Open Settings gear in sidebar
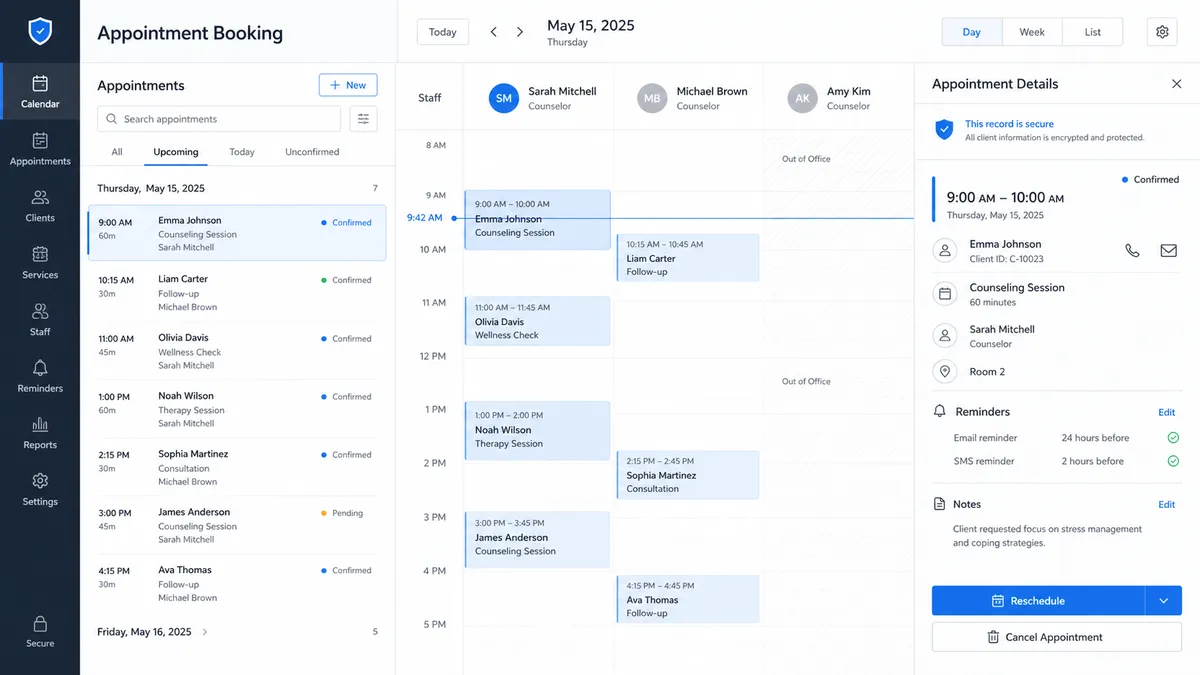This screenshot has height=675, width=1200. pos(40,489)
